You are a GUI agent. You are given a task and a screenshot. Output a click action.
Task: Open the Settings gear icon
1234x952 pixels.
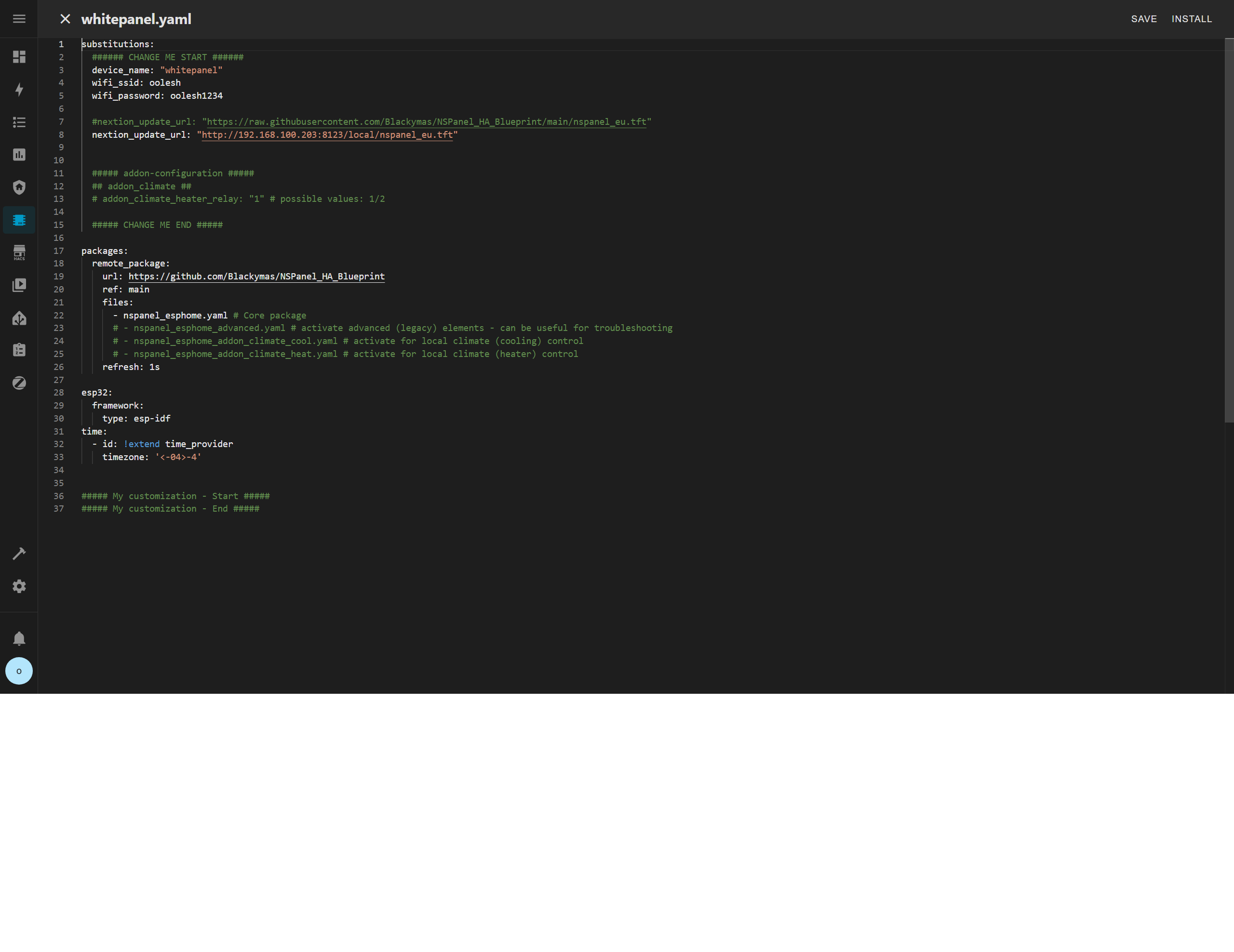point(19,587)
